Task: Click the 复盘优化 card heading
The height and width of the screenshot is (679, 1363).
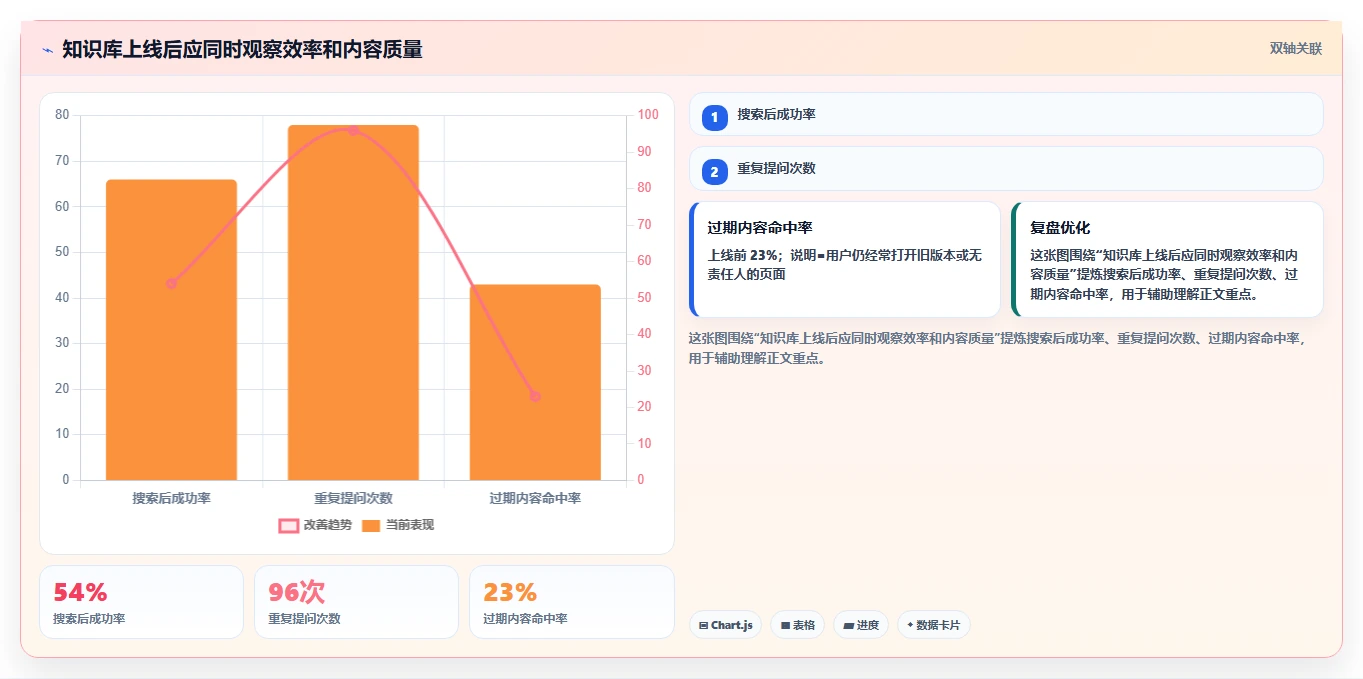Action: pyautogui.click(x=1060, y=228)
